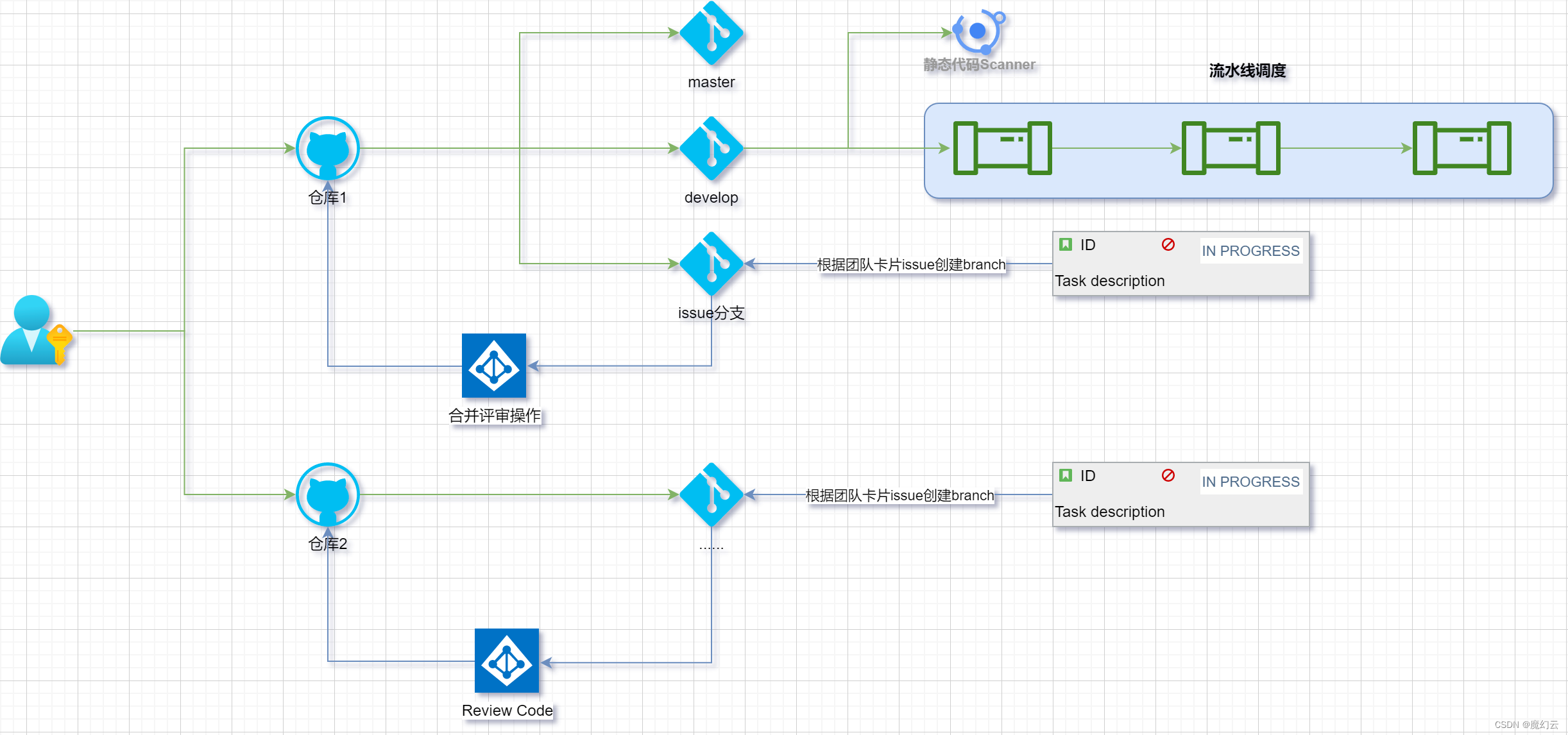
Task: Click the GitHub icon above 仓库2
Action: coord(328,494)
